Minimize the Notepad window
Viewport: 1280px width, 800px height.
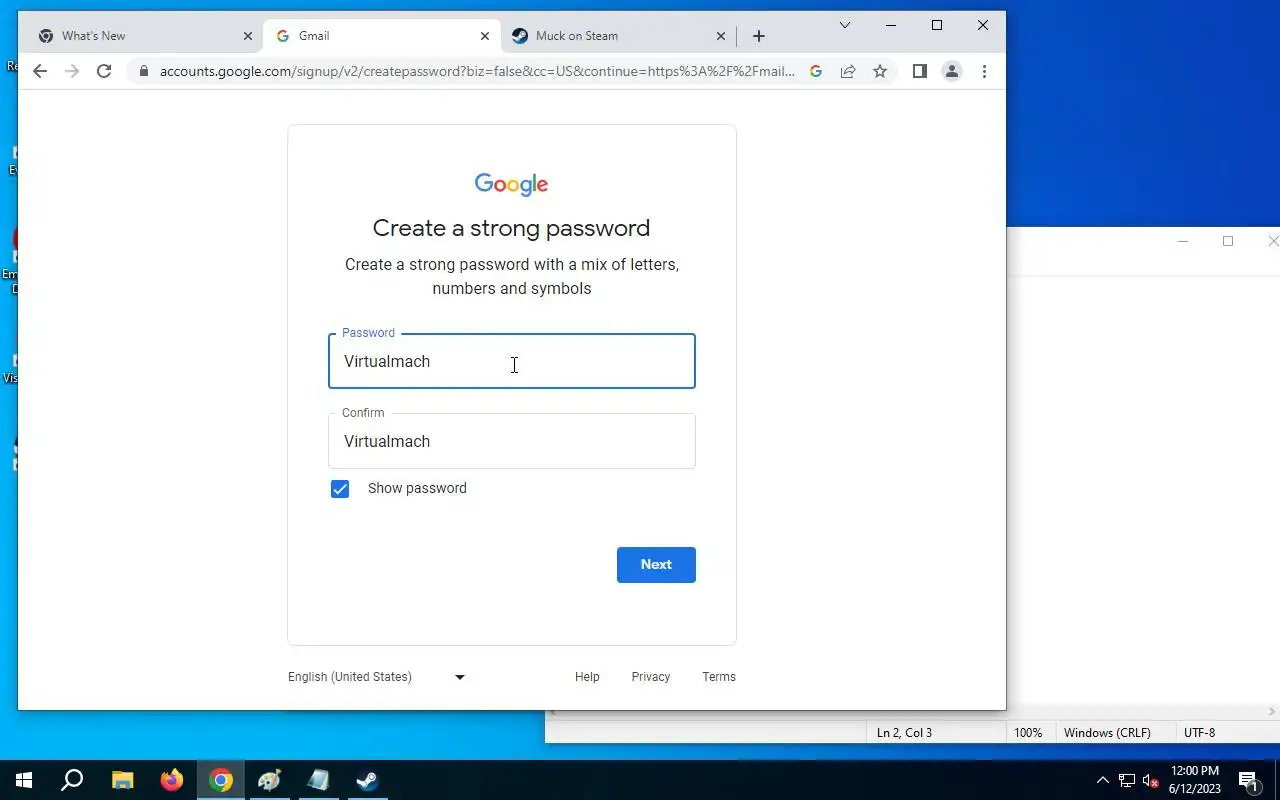coord(1183,241)
